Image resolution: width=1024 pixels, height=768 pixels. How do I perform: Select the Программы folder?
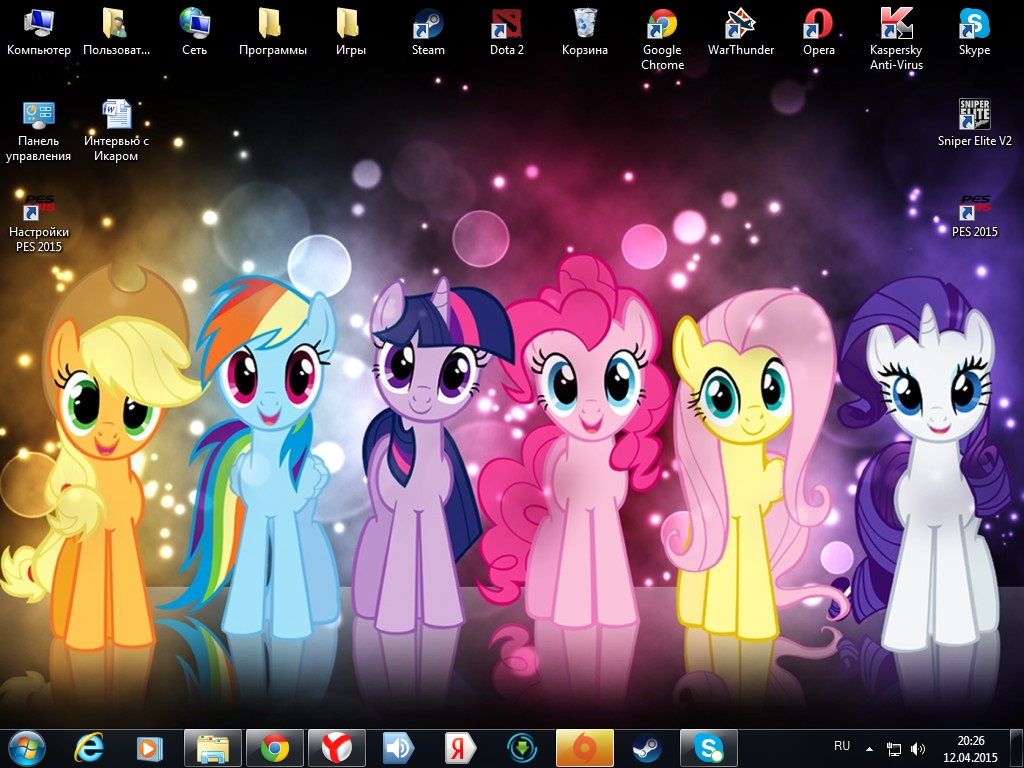pyautogui.click(x=272, y=31)
